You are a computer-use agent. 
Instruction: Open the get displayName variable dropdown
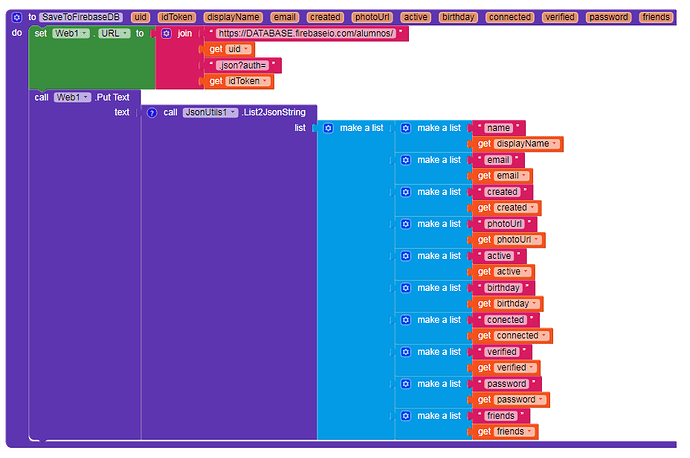click(x=527, y=144)
